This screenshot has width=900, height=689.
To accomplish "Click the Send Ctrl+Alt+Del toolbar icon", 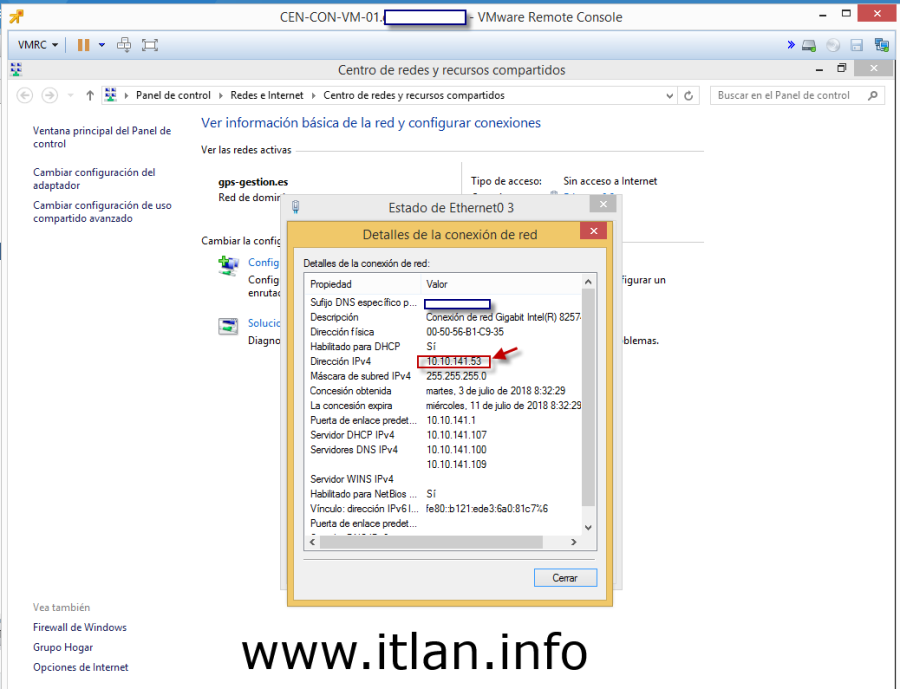I will pyautogui.click(x=124, y=45).
